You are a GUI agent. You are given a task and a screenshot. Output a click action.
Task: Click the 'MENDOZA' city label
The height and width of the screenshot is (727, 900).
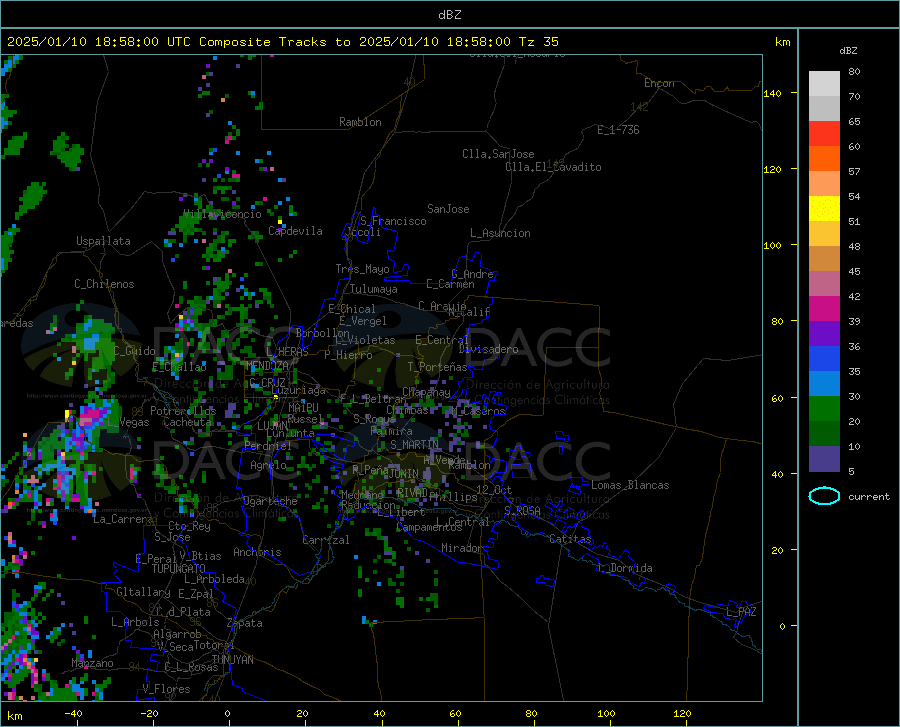tap(267, 366)
